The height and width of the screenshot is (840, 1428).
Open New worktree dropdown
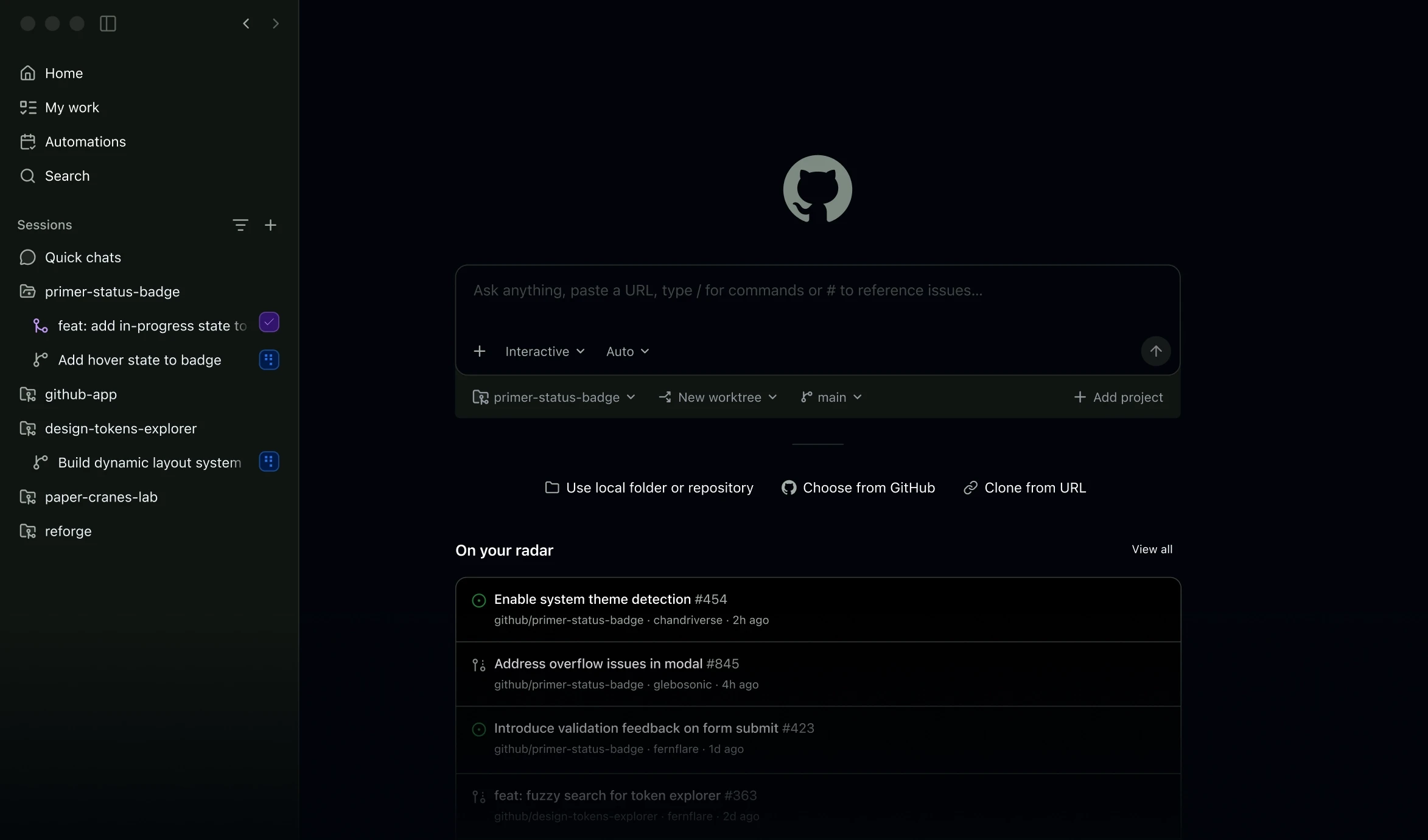click(718, 397)
